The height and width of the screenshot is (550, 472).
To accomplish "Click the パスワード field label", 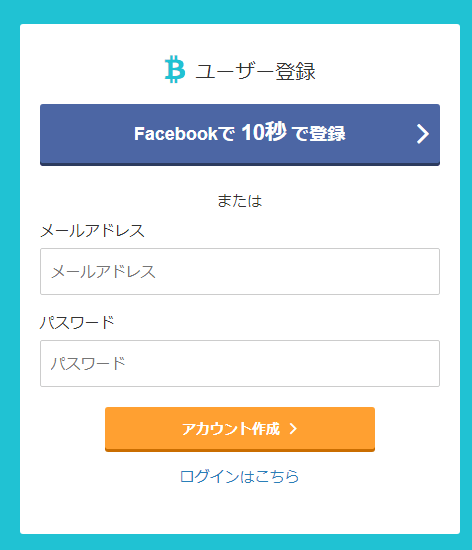I will pos(77,322).
